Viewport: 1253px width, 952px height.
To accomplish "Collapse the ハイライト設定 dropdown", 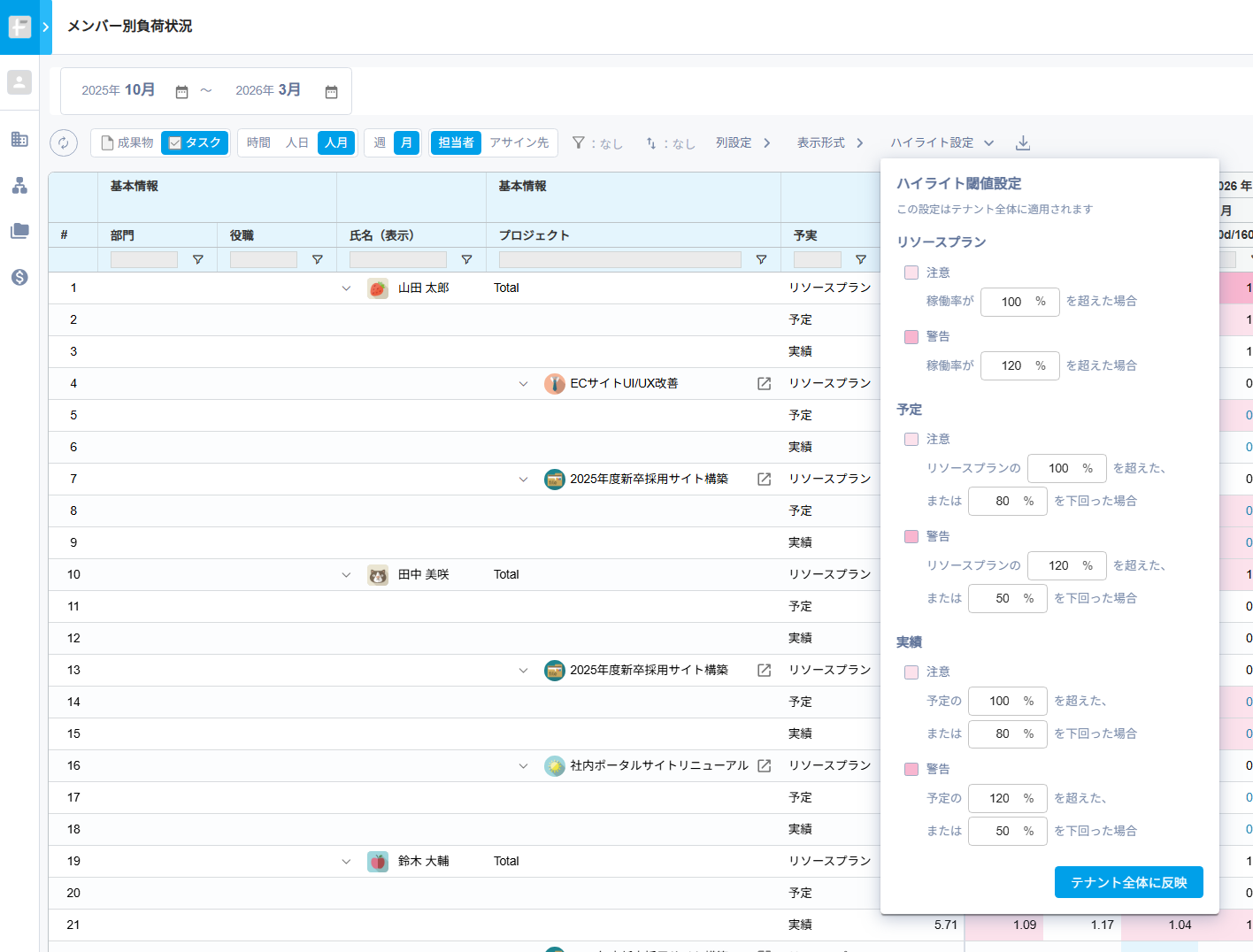I will [x=942, y=142].
